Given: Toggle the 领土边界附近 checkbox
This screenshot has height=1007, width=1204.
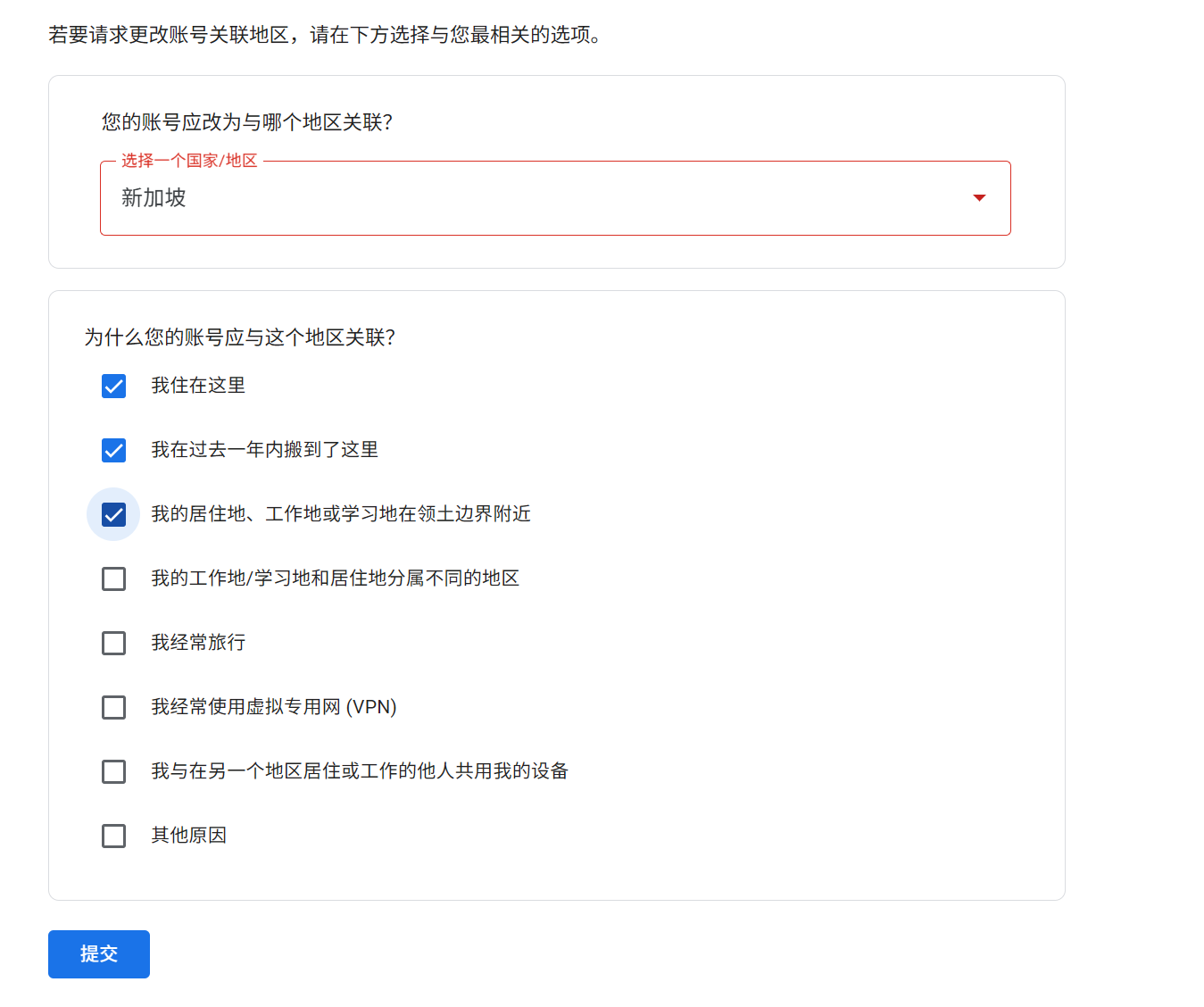Looking at the screenshot, I should pos(113,514).
